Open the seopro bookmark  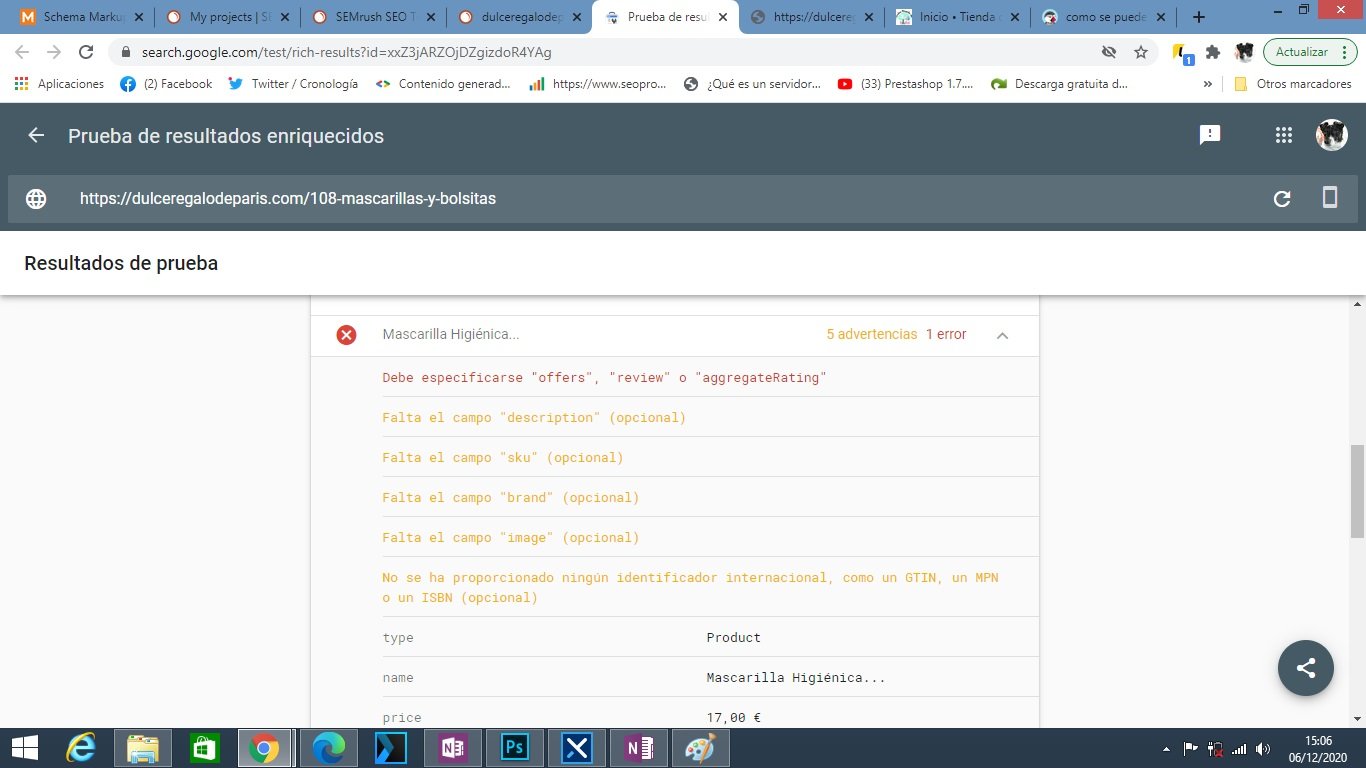pyautogui.click(x=597, y=84)
